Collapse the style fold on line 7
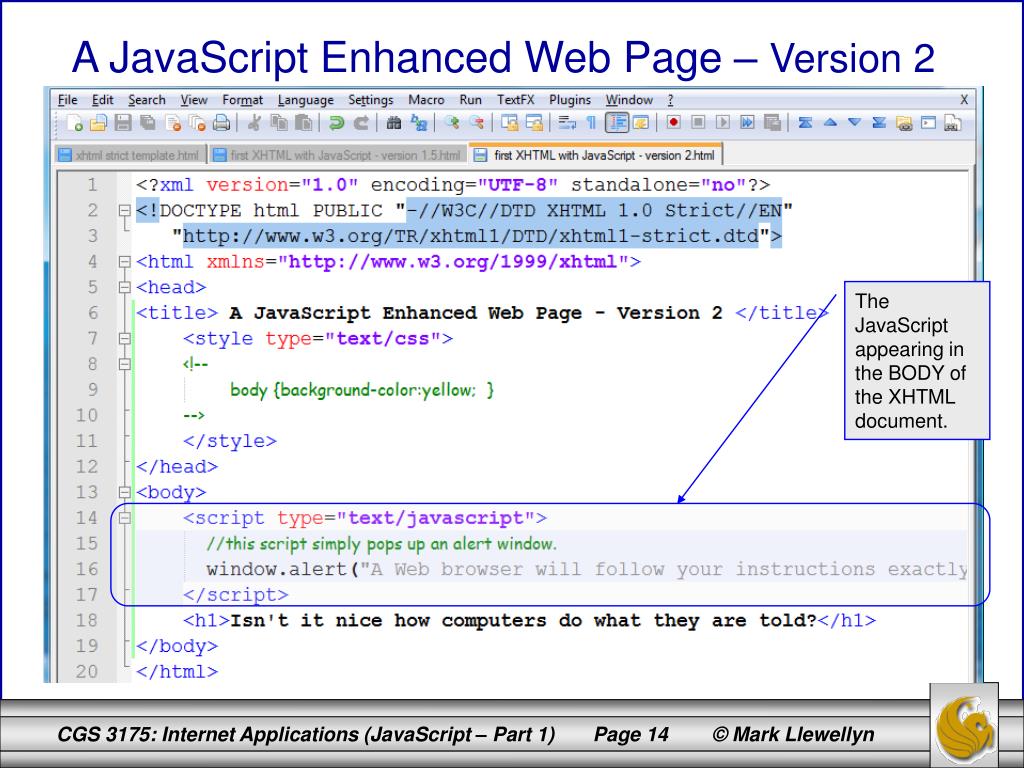 (125, 338)
